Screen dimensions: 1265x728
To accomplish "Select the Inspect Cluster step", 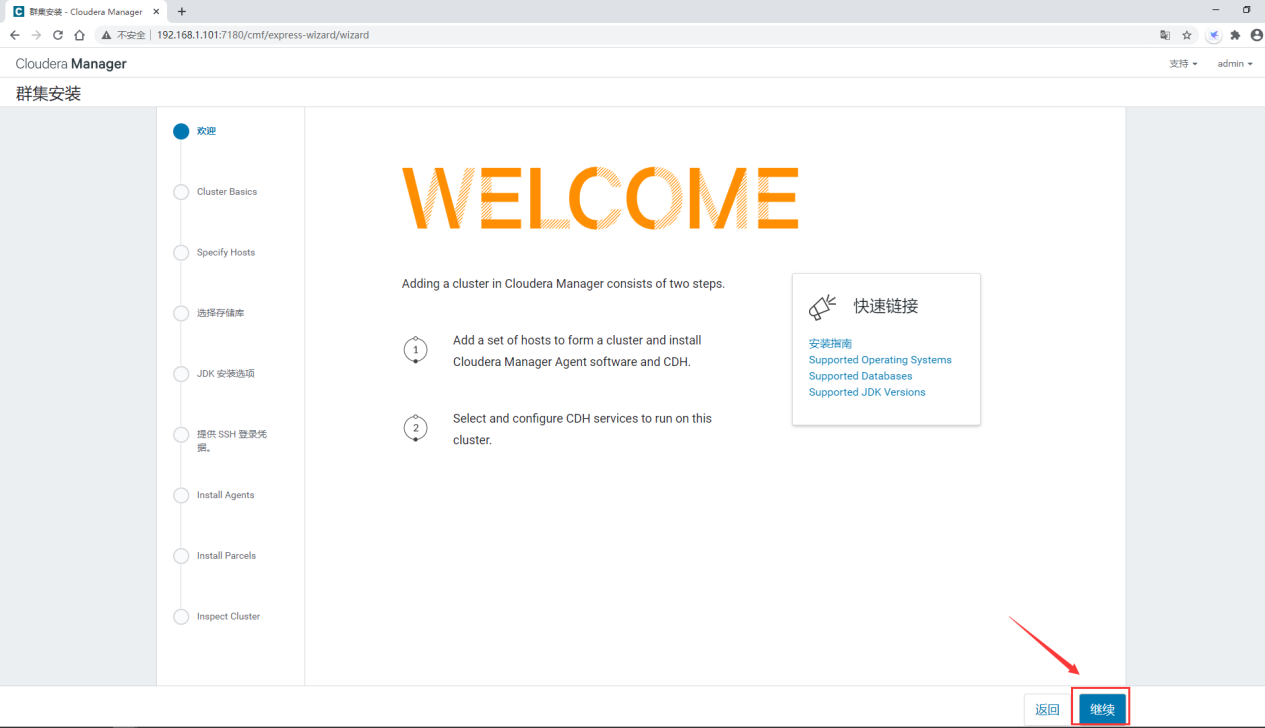I will click(217, 617).
